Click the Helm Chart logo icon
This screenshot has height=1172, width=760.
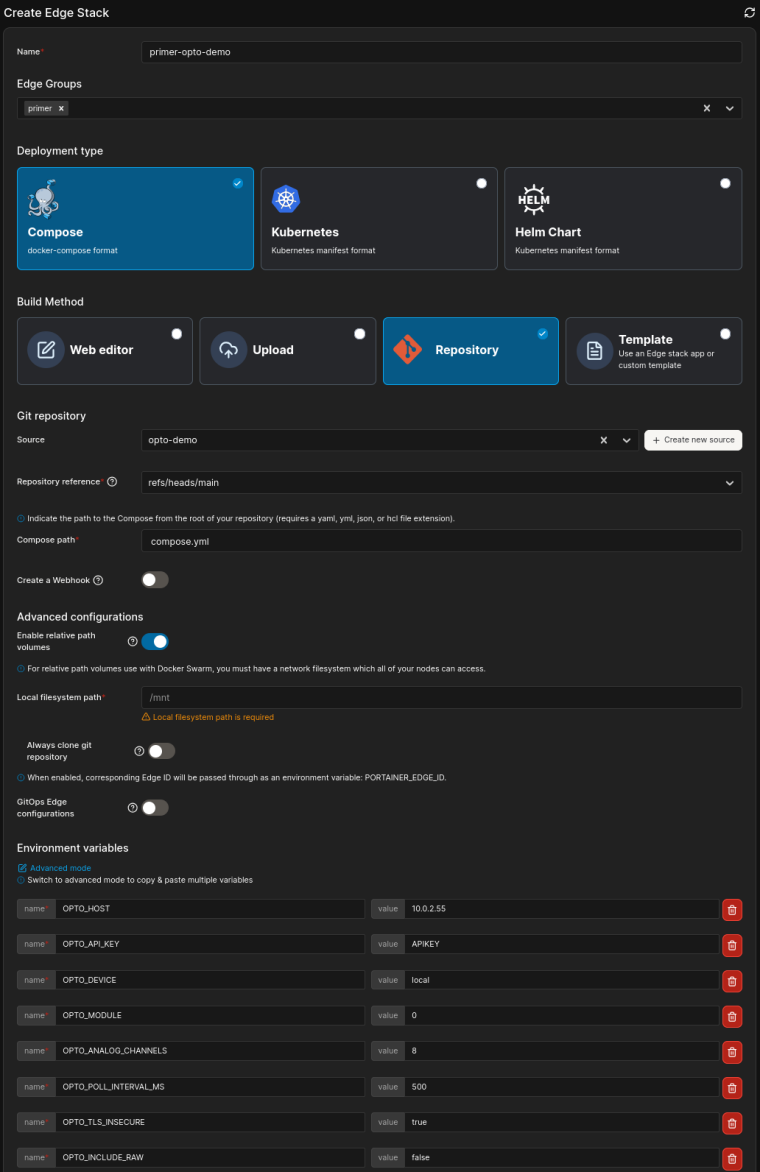coord(533,199)
